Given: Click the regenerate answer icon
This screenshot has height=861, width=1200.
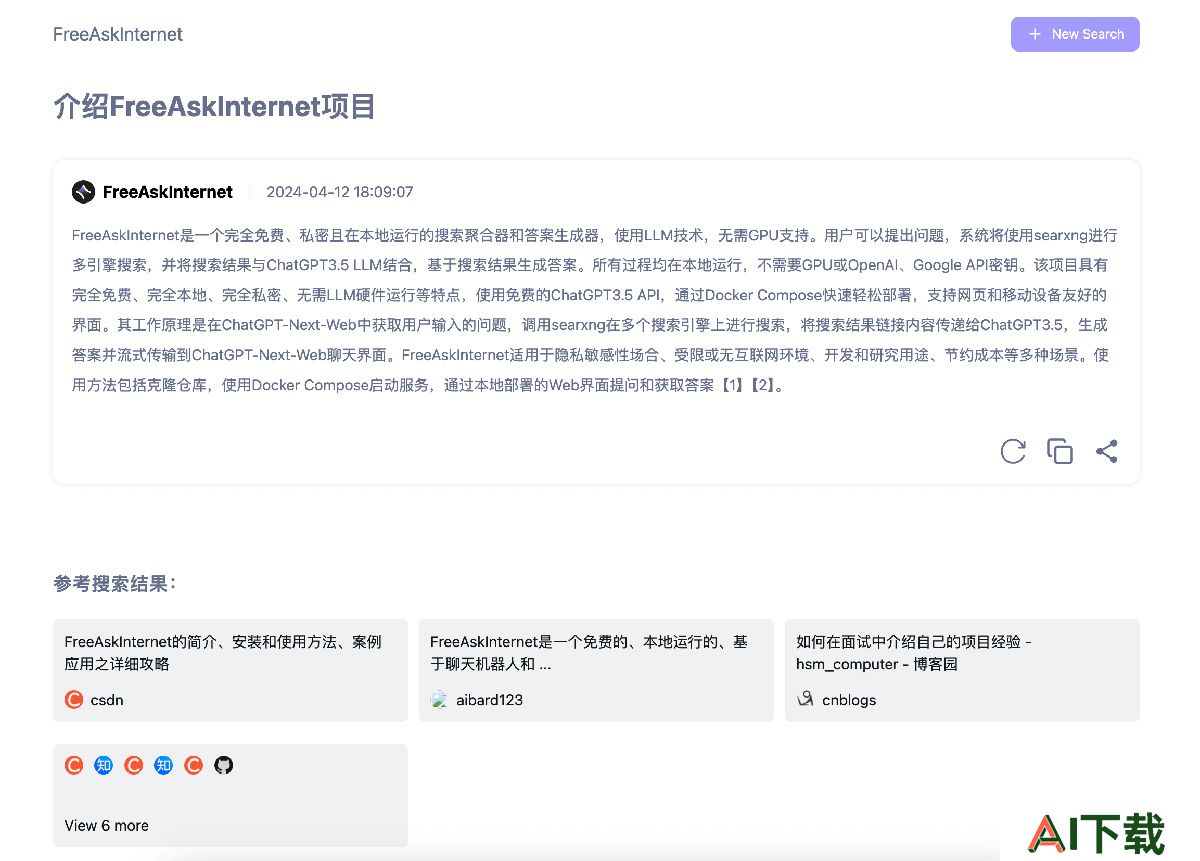Looking at the screenshot, I should point(1013,451).
